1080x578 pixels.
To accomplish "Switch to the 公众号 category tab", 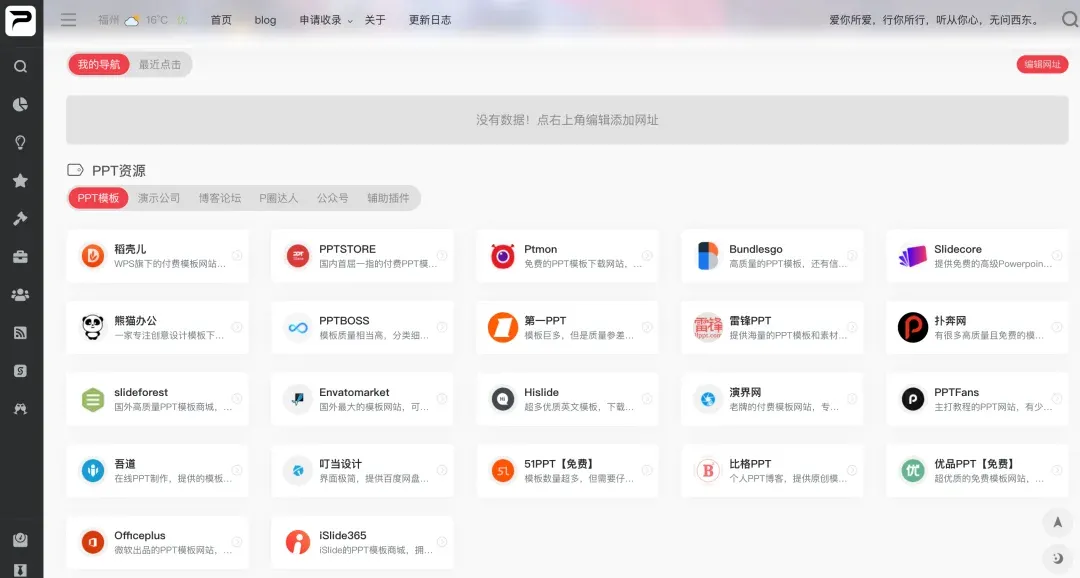I will point(333,198).
